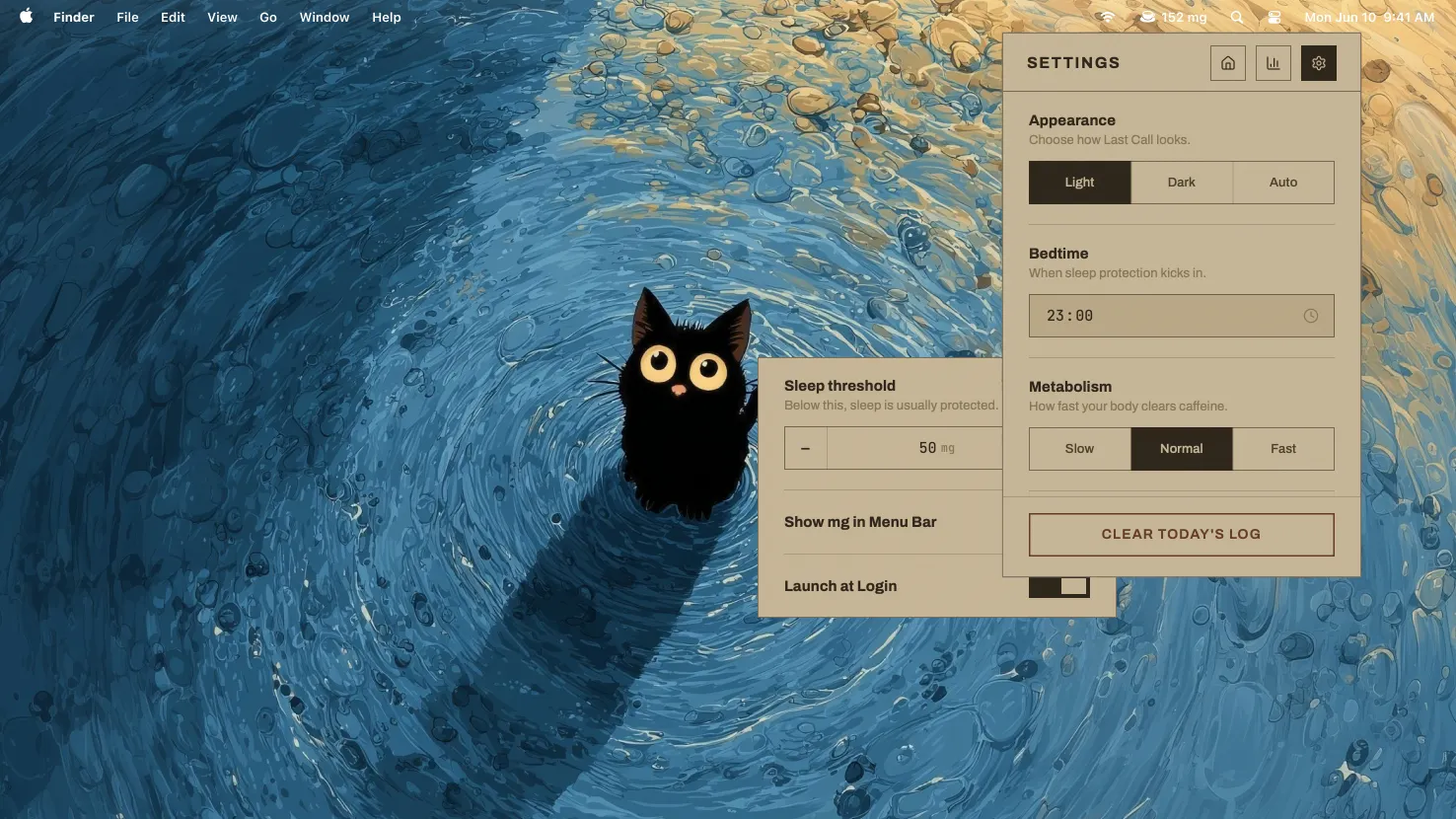Click the Metabolism heading
This screenshot has height=819, width=1456.
pos(1070,387)
